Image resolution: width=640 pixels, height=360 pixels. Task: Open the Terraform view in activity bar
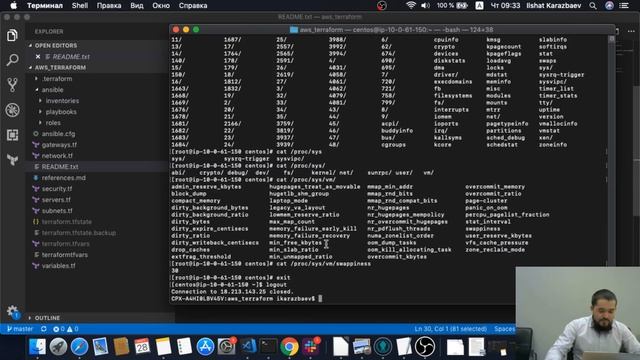(12, 160)
